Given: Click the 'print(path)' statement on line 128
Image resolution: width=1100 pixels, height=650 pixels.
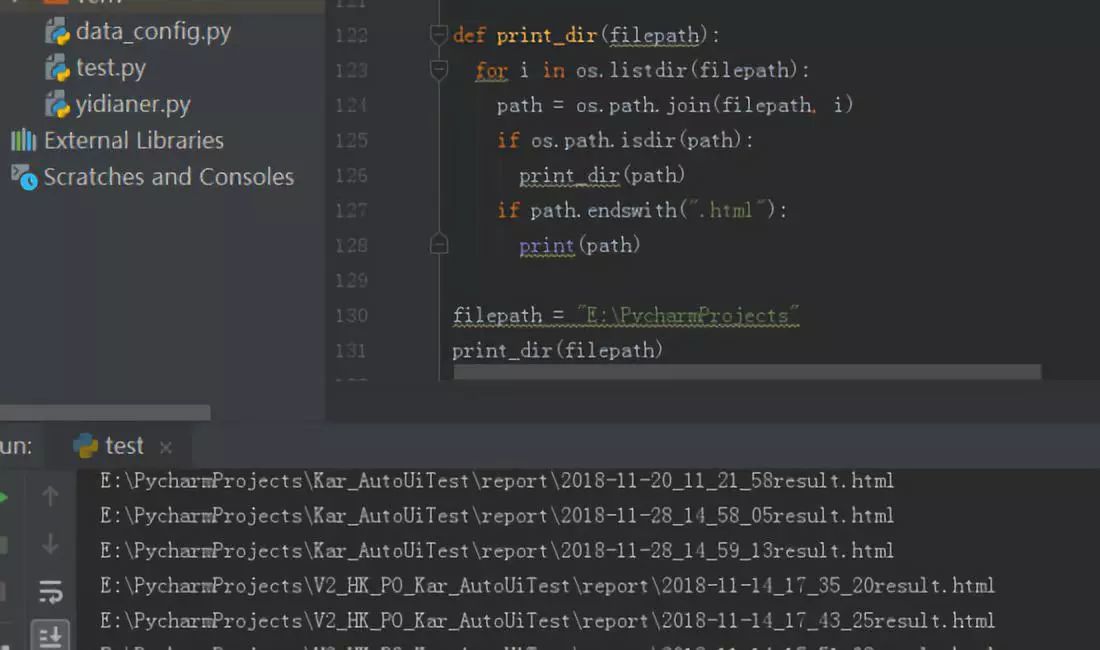Looking at the screenshot, I should coord(579,245).
